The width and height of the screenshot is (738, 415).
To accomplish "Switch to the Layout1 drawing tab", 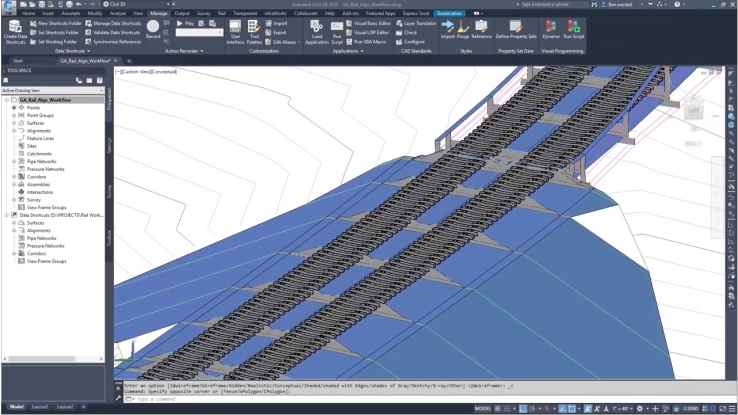I will click(40, 408).
